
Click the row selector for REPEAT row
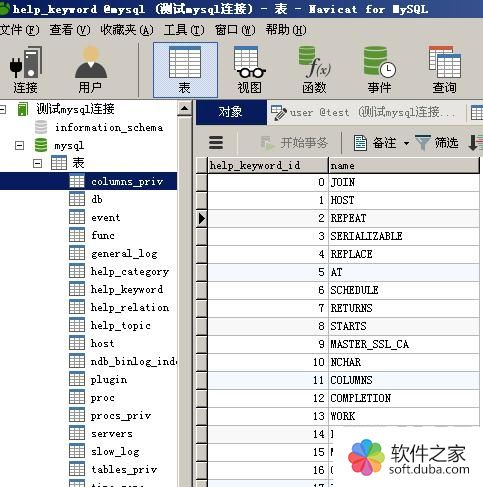click(x=202, y=219)
